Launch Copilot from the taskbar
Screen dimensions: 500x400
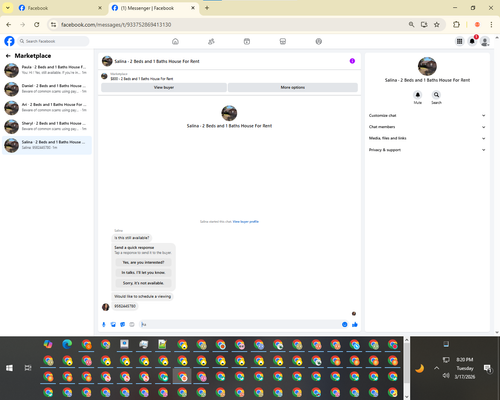(x=48, y=344)
